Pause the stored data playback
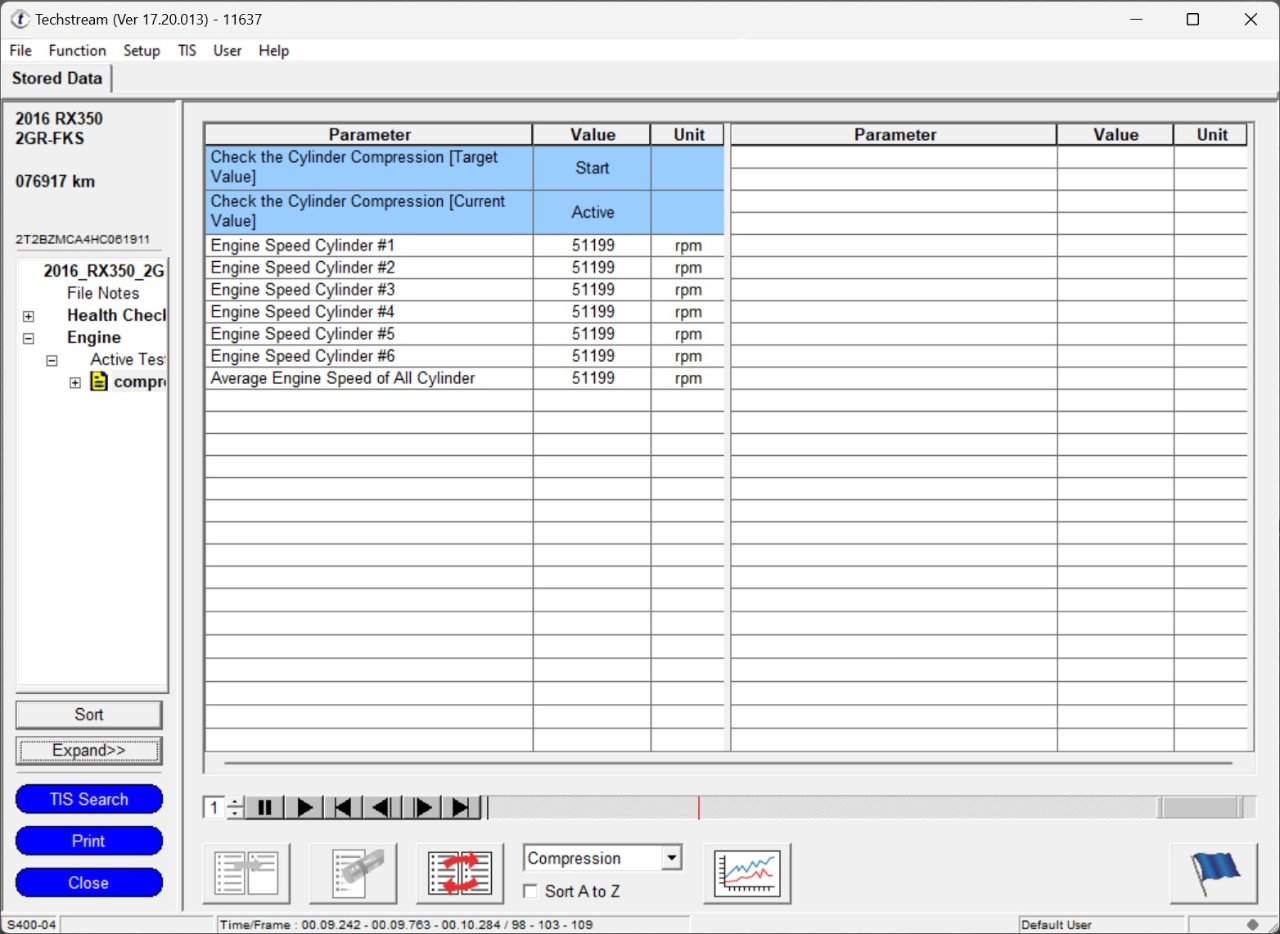Image resolution: width=1280 pixels, height=934 pixels. click(265, 807)
